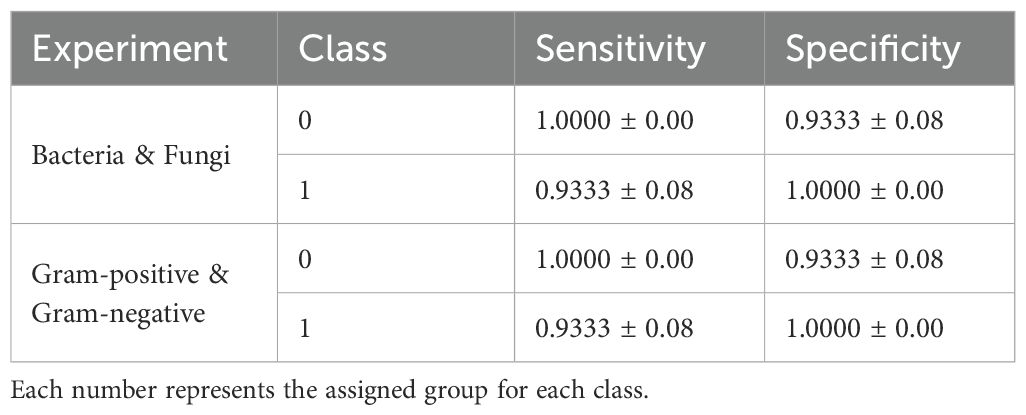This screenshot has height=415, width=1026.
Task: Click Gram experiment class 1 sensitivity value
Action: click(614, 328)
